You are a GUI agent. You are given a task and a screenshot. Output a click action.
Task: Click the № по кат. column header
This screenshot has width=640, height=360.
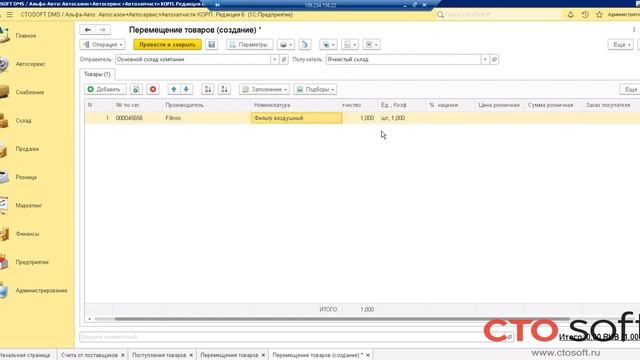coord(137,105)
